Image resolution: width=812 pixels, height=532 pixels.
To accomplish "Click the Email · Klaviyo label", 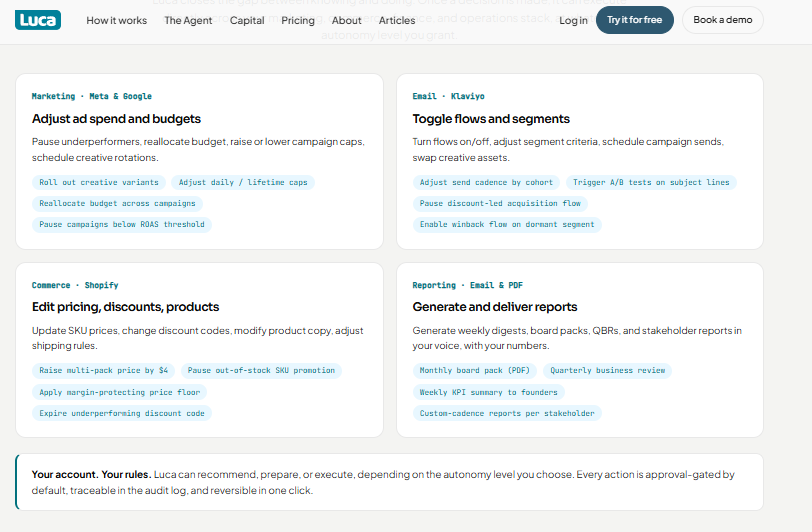I will (448, 96).
